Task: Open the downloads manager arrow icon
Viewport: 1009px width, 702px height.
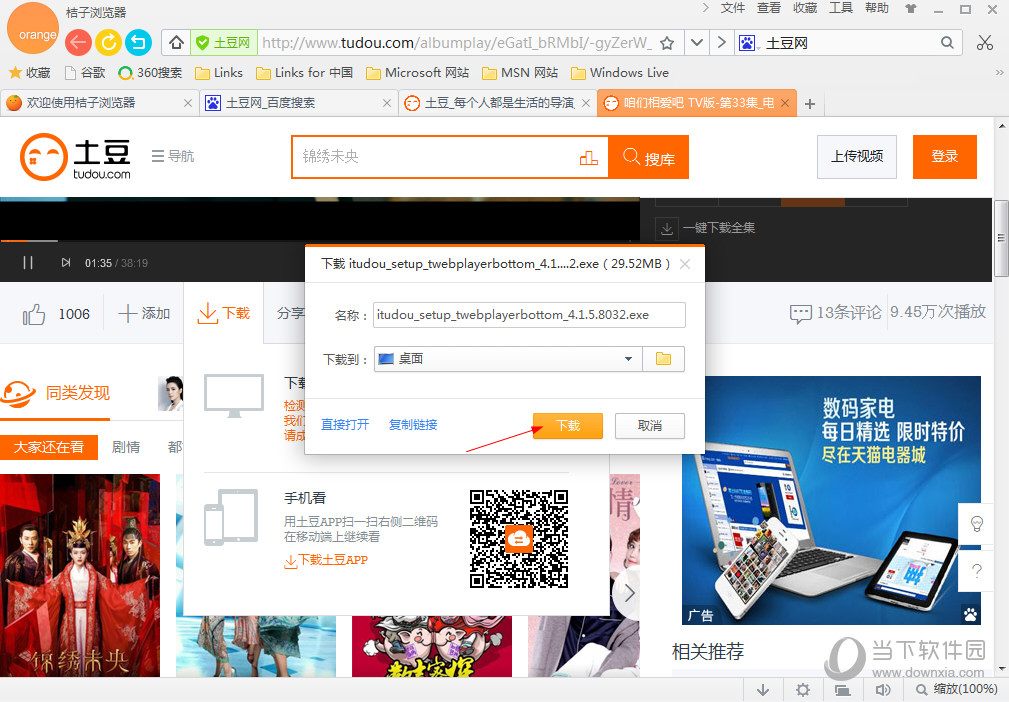Action: (762, 689)
